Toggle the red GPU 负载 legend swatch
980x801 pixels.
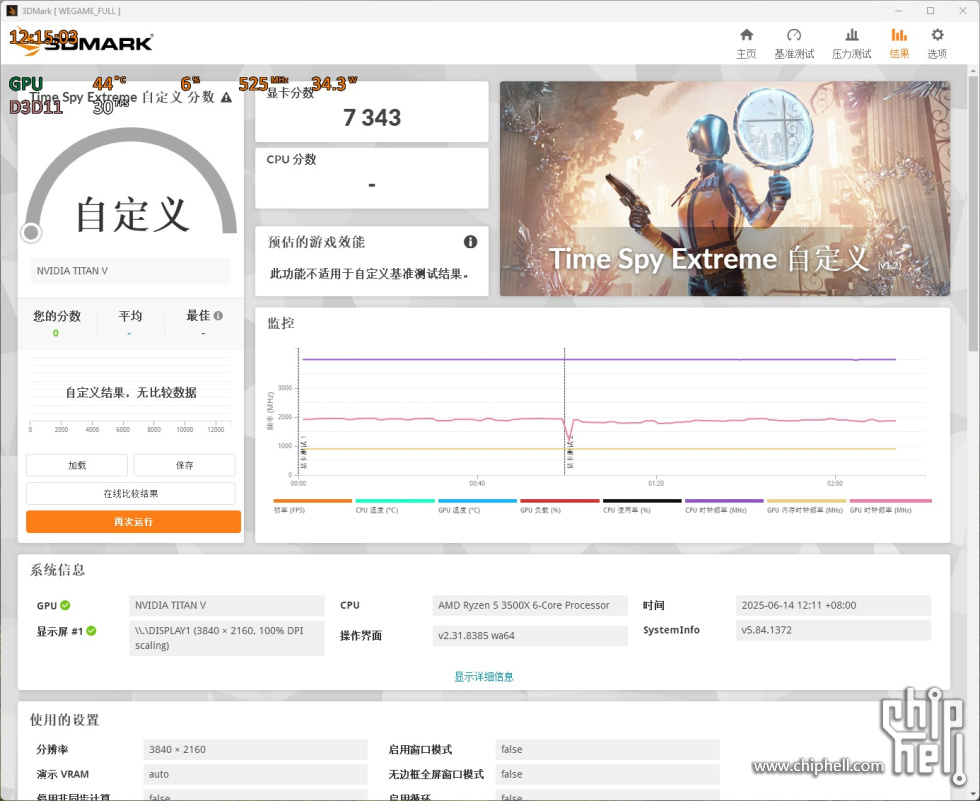[x=559, y=500]
